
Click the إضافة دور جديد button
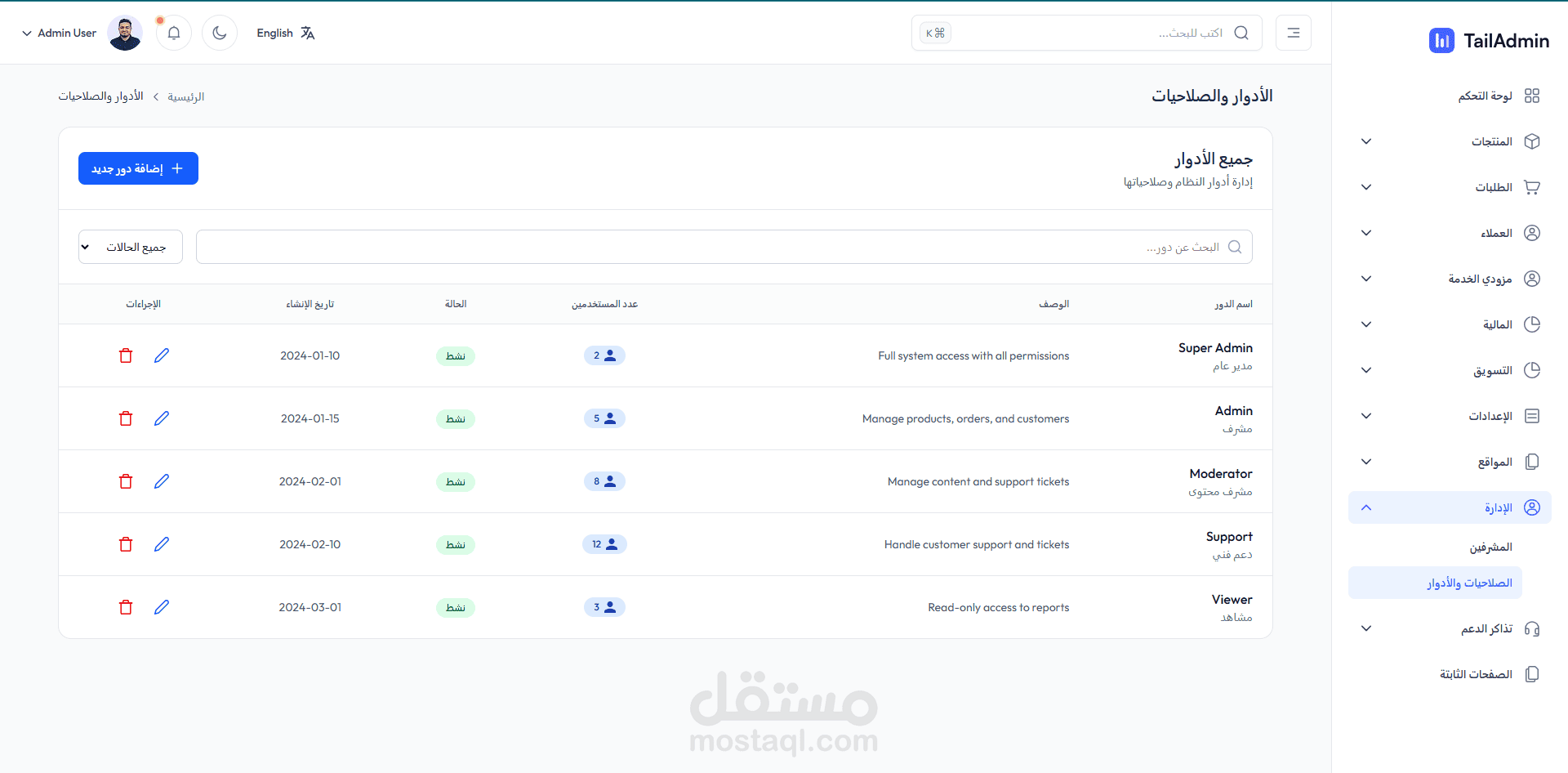coord(138,168)
